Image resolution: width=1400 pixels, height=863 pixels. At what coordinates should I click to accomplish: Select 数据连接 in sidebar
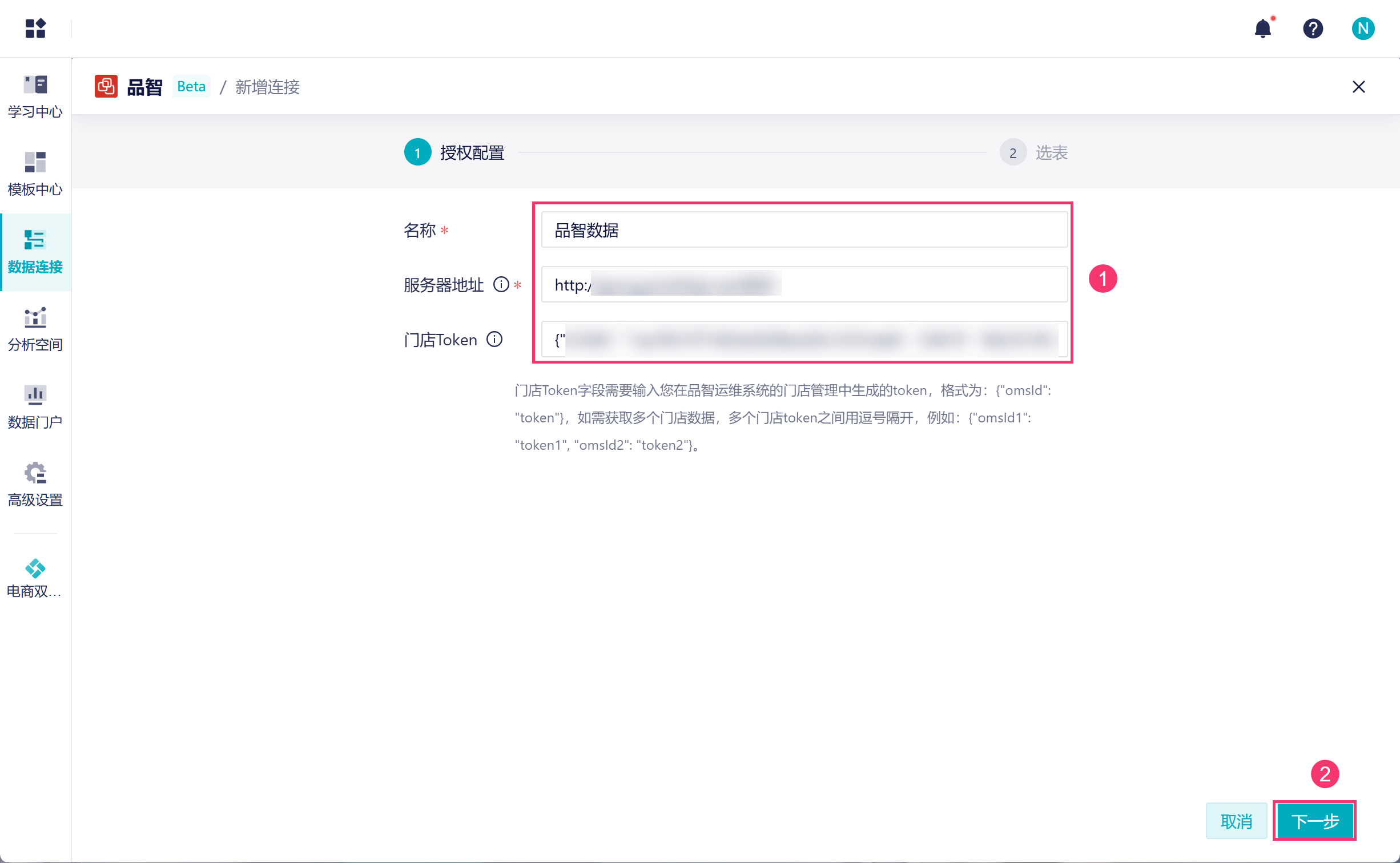coord(35,252)
